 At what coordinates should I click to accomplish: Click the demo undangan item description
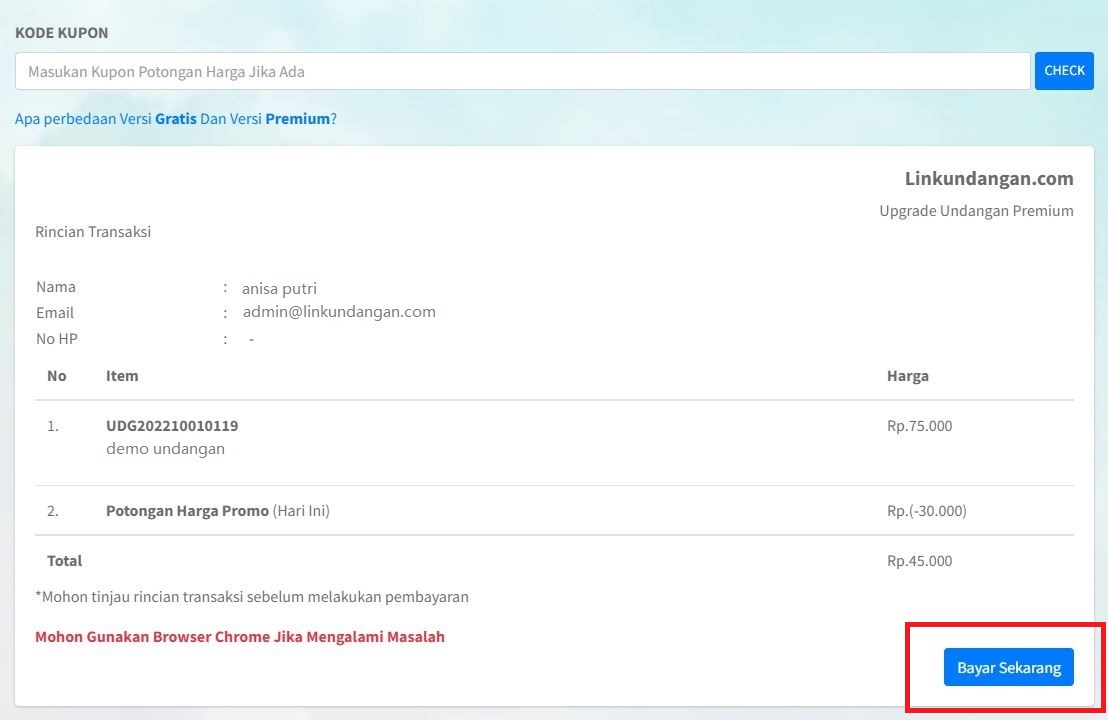165,449
